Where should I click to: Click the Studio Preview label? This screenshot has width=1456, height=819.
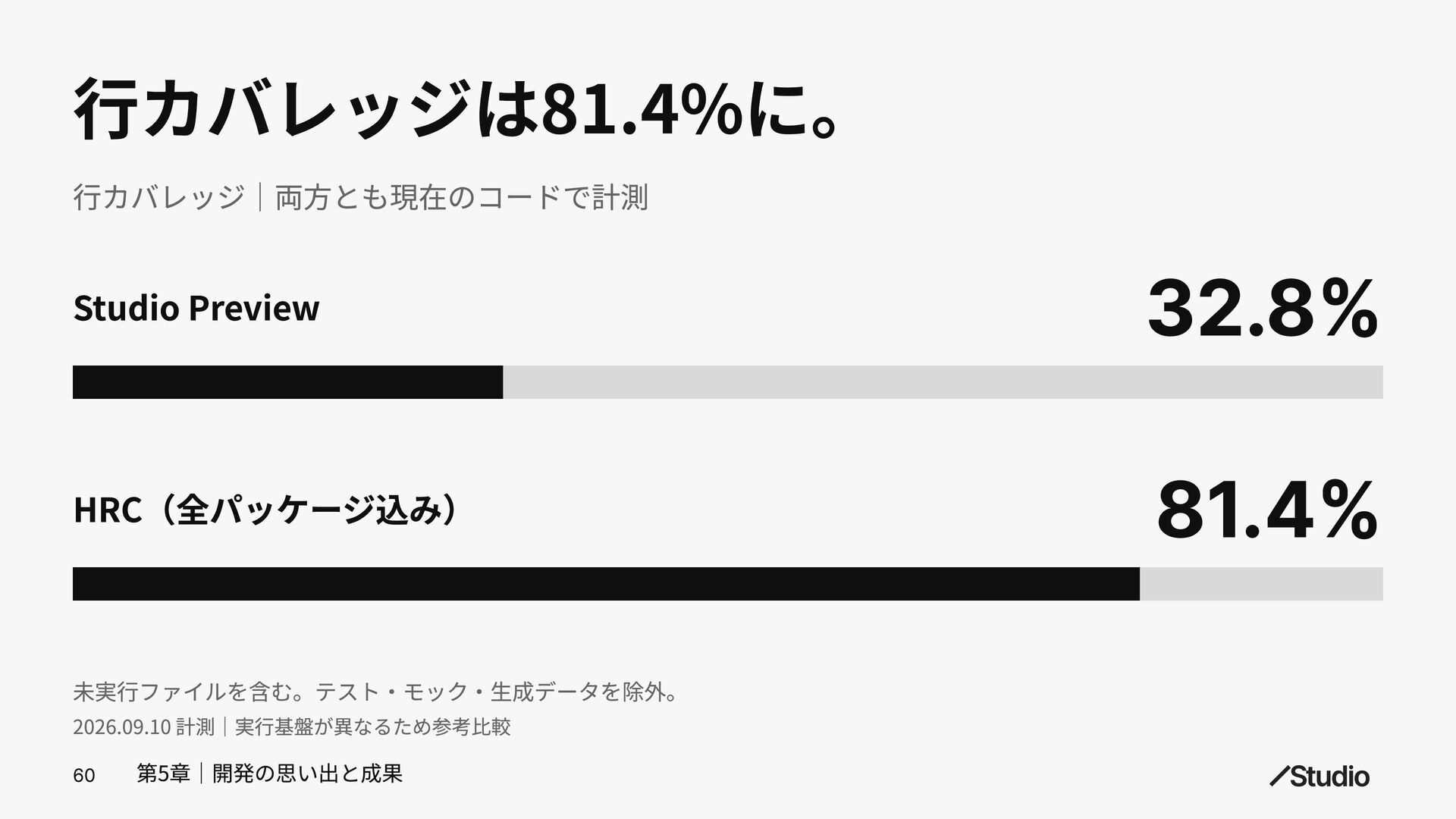coord(196,308)
